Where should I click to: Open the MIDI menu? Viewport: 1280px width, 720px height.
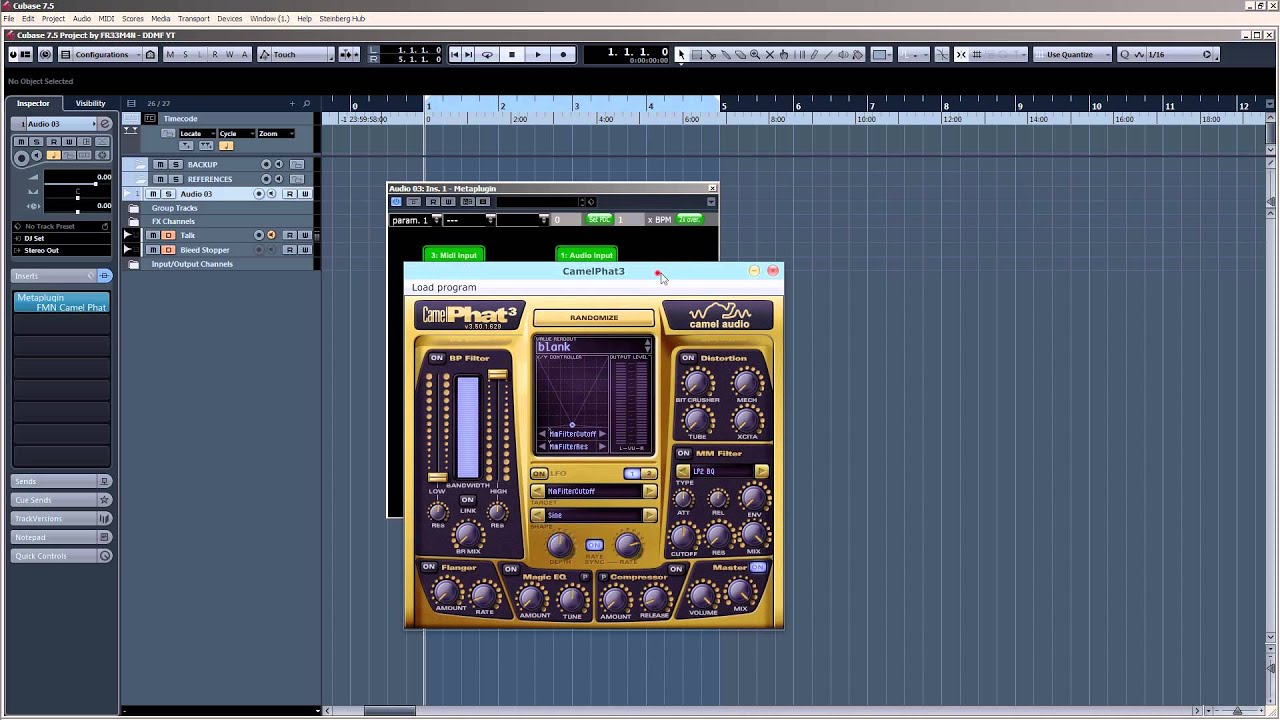tap(106, 19)
